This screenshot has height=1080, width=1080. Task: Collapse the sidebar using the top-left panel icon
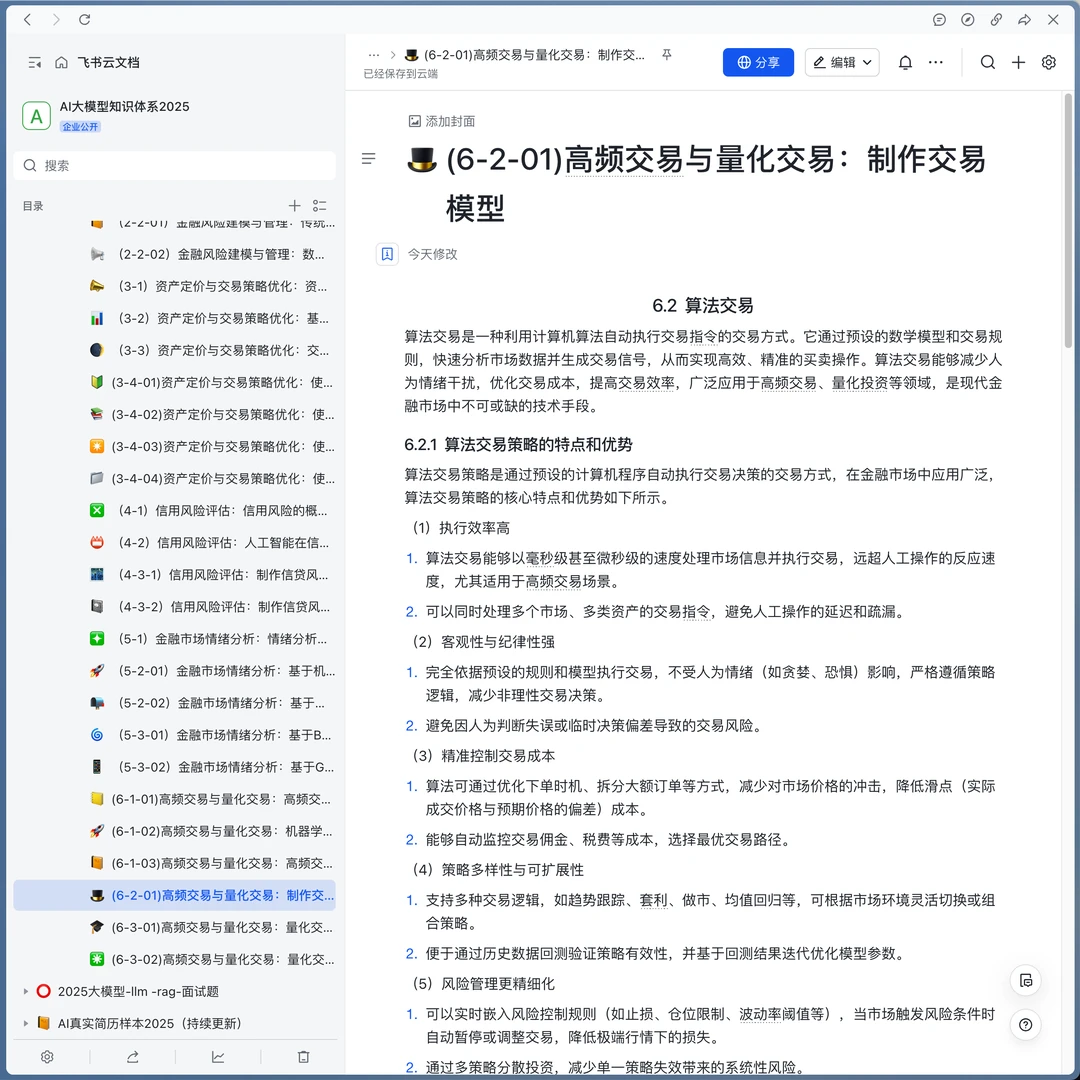tap(34, 61)
